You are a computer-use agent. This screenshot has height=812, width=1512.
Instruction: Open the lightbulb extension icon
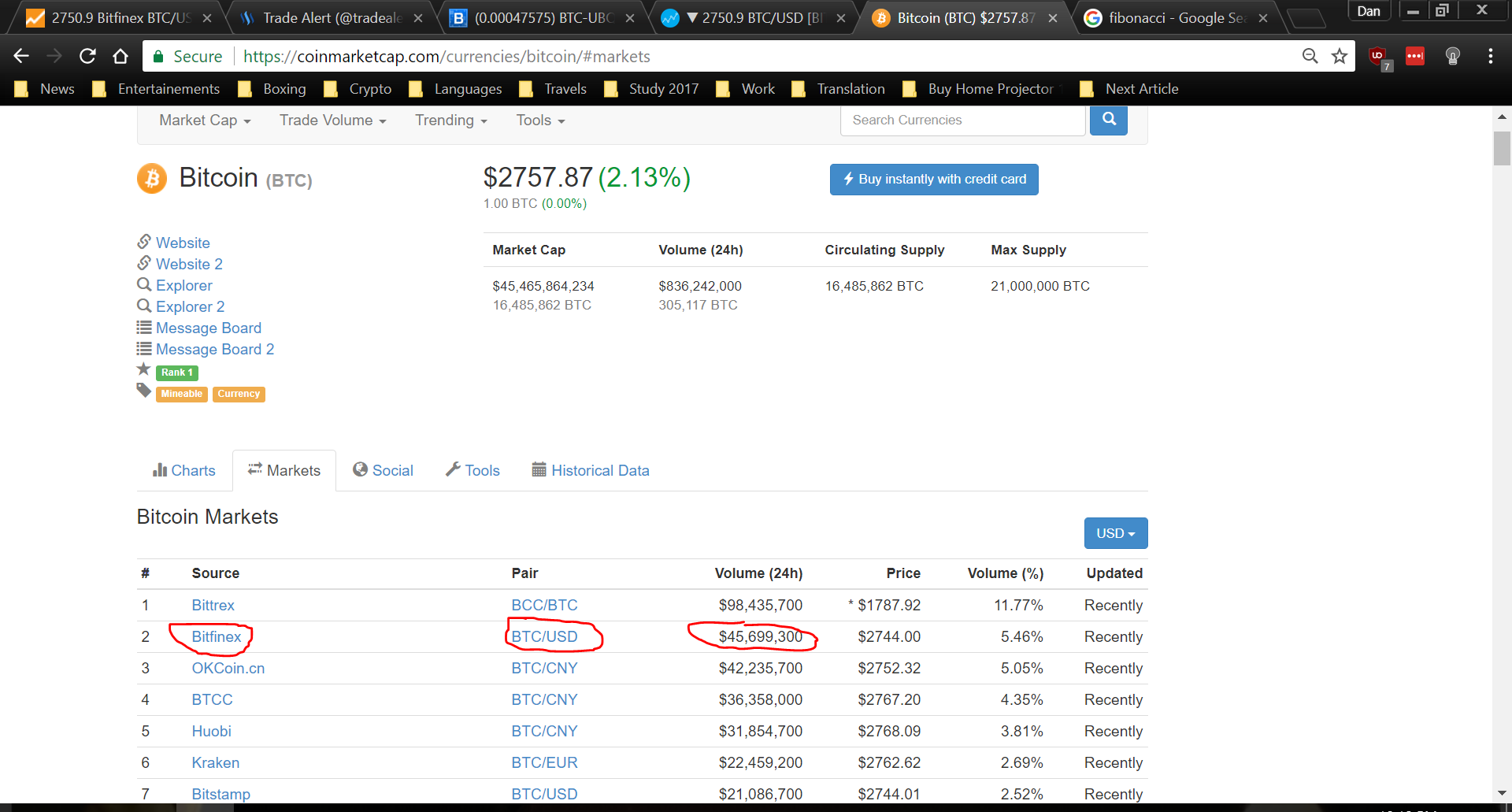click(x=1453, y=56)
